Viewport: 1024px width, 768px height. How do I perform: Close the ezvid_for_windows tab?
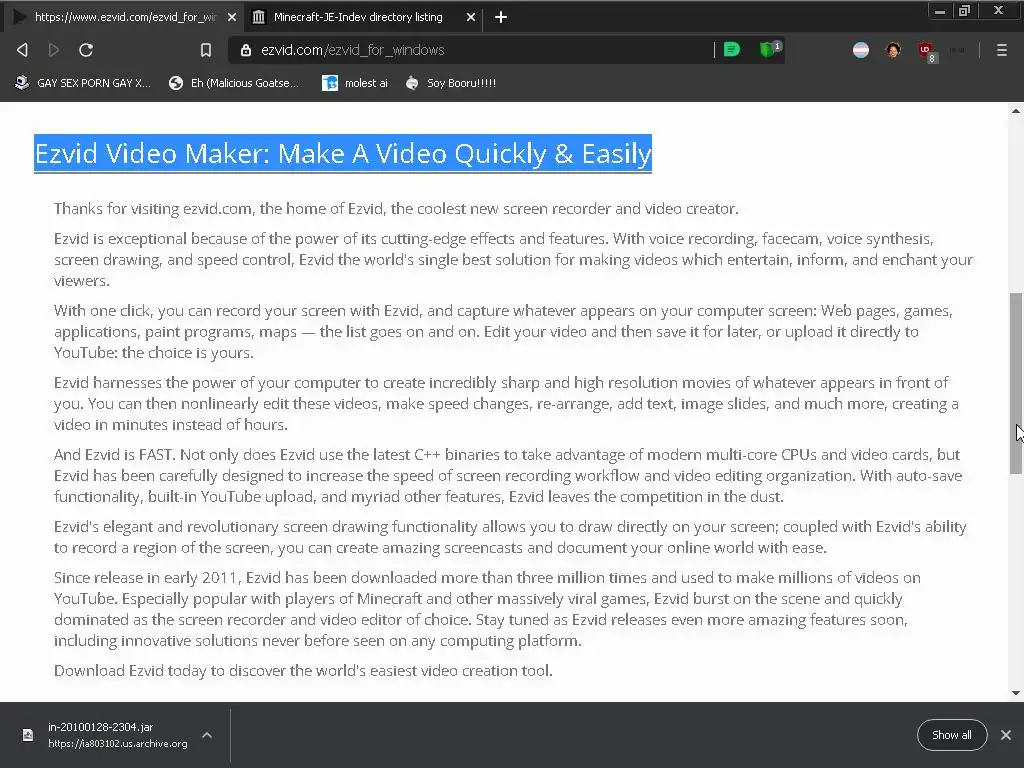point(232,18)
